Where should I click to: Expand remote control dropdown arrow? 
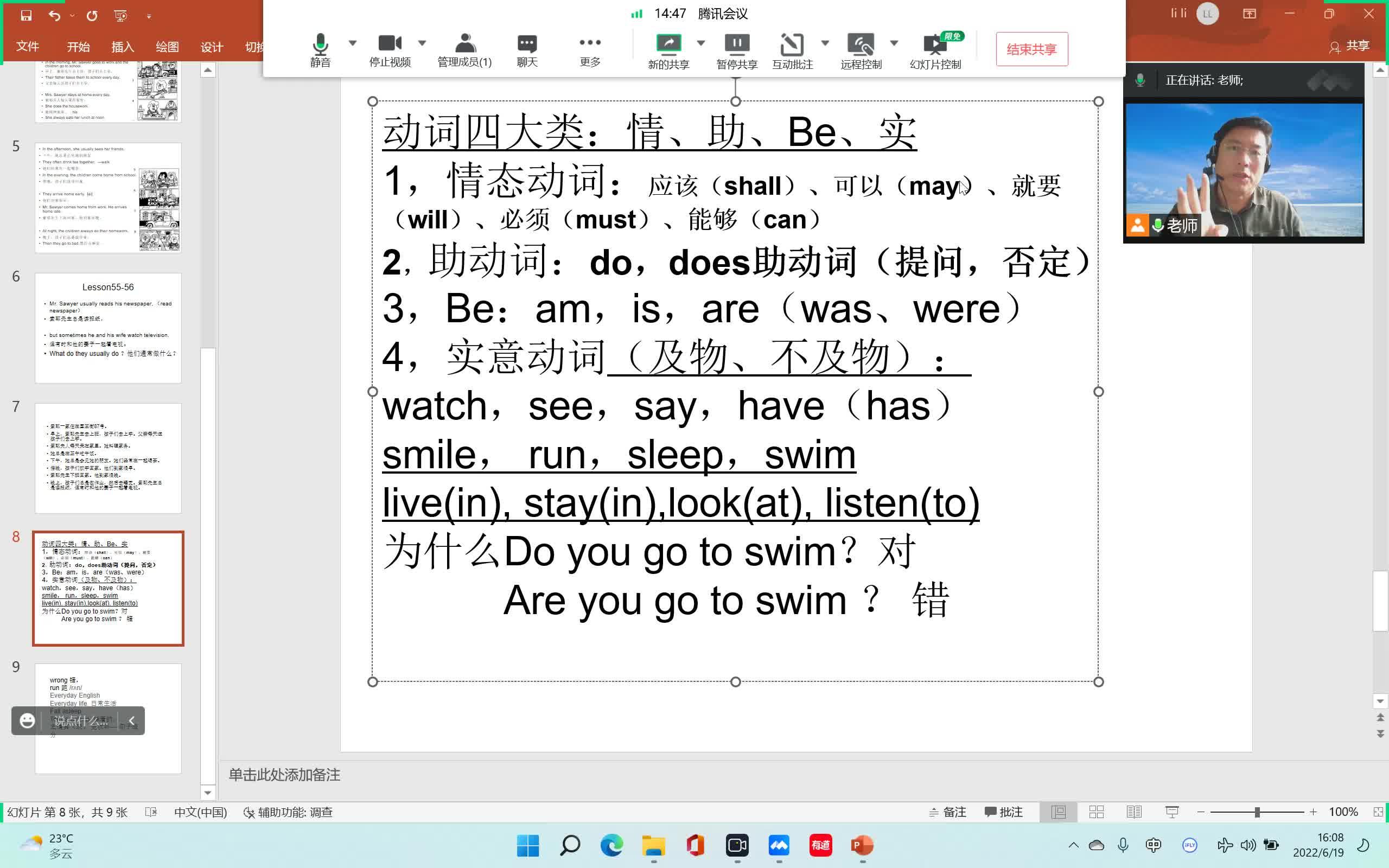894,43
